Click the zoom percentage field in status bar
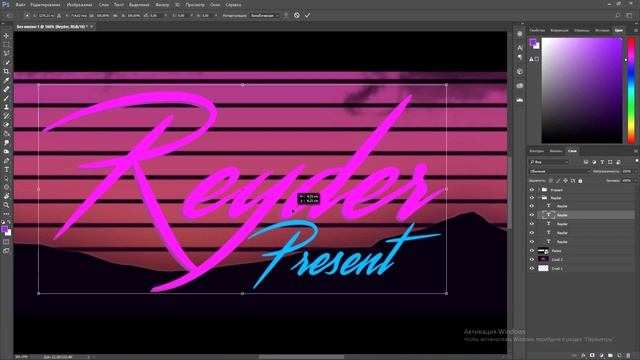The image size is (640, 360). pyautogui.click(x=21, y=357)
